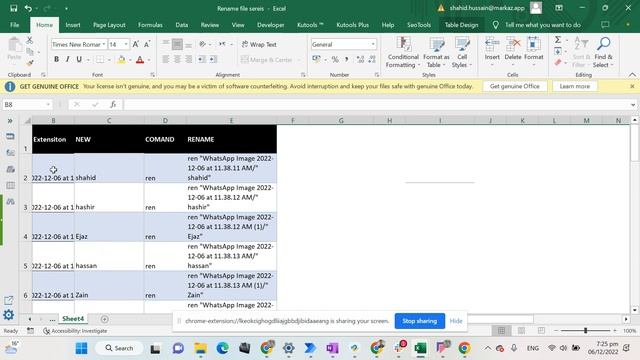Click the Kutools pane settings gear icon

point(9,315)
